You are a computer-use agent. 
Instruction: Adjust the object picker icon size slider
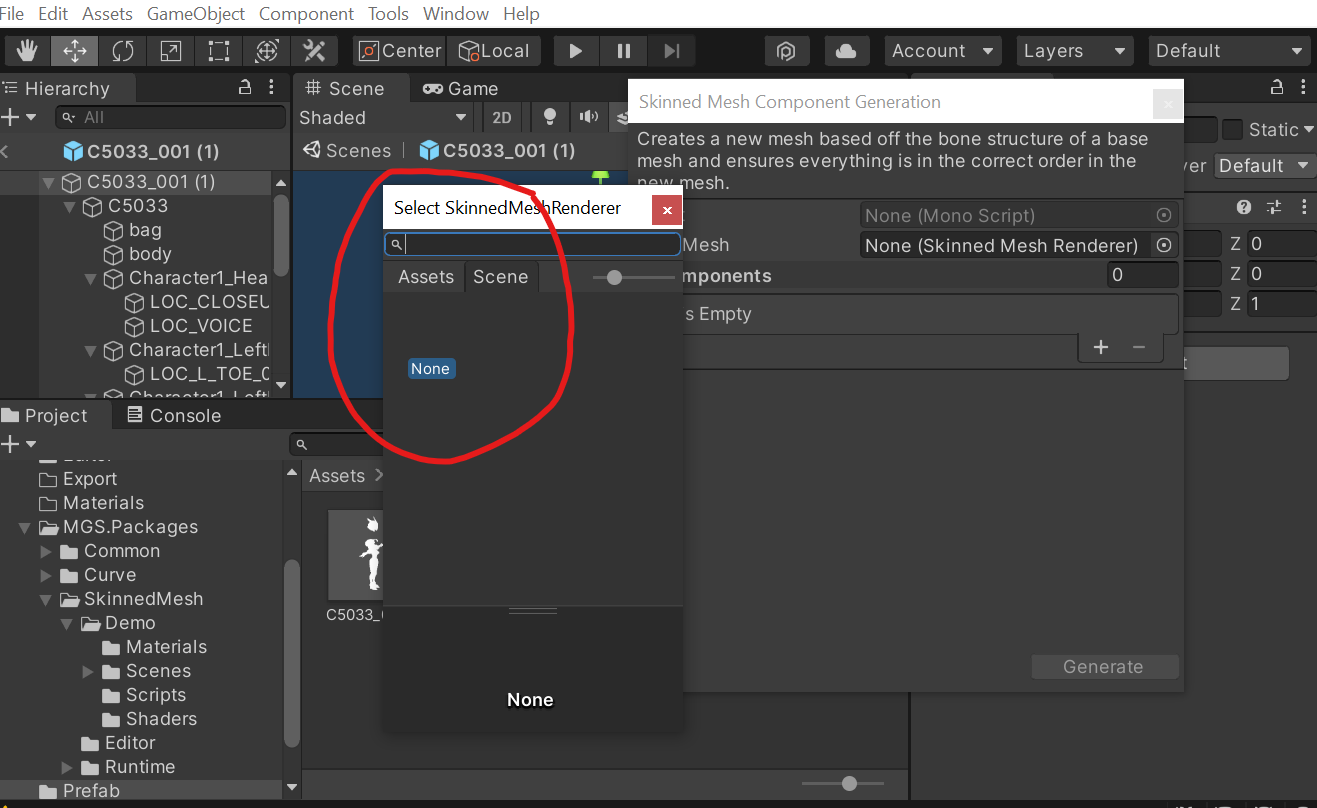coord(614,277)
